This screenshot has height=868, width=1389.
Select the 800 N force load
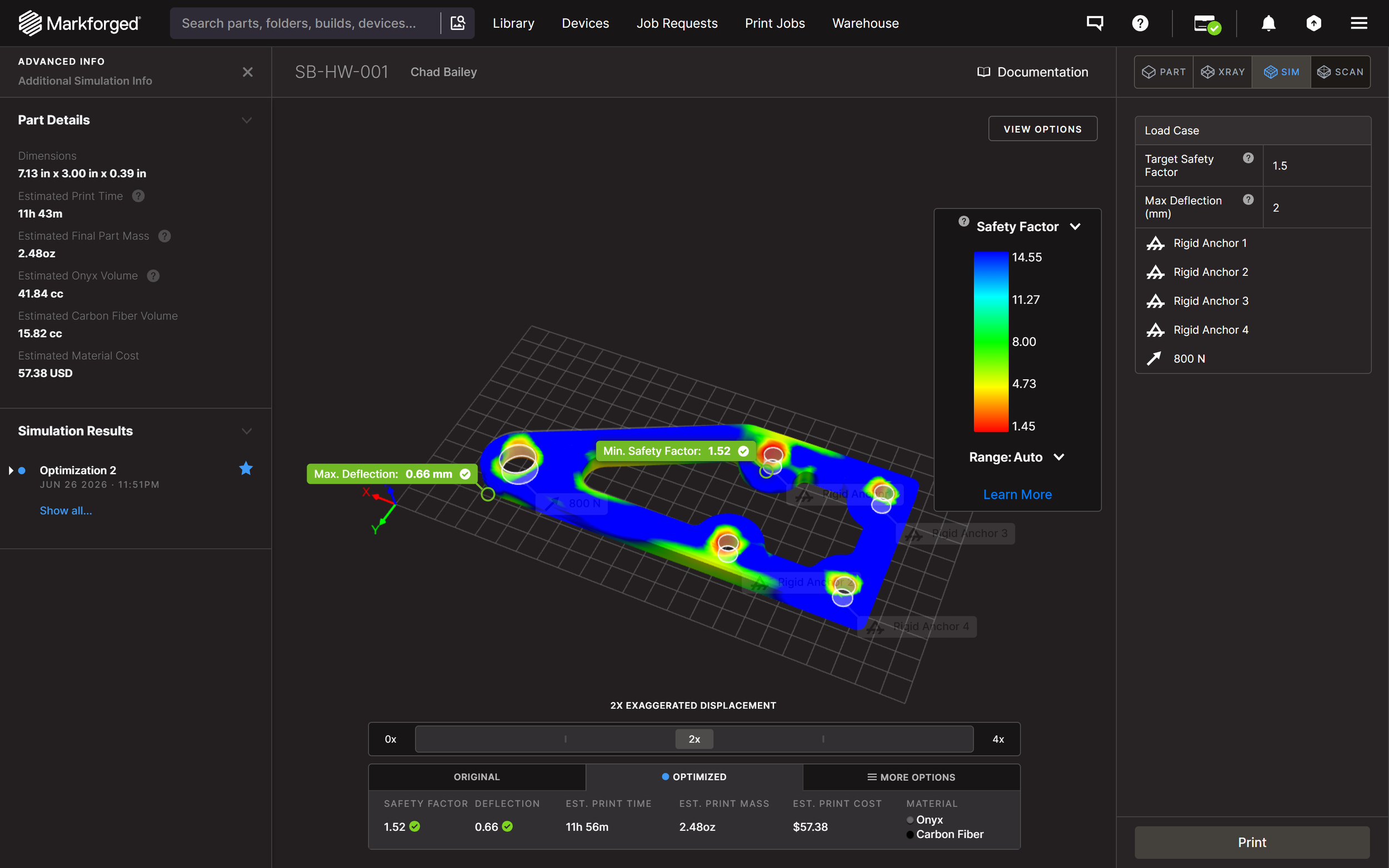(x=1253, y=359)
